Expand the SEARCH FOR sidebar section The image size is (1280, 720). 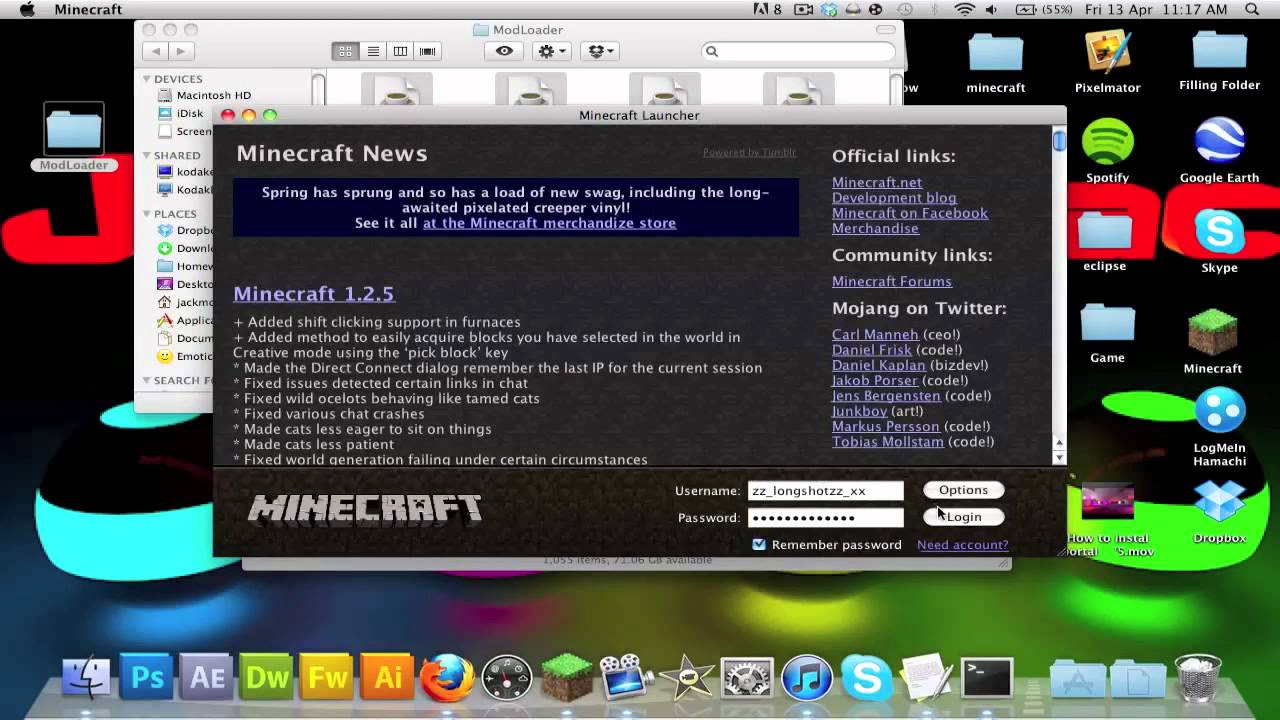[x=146, y=380]
